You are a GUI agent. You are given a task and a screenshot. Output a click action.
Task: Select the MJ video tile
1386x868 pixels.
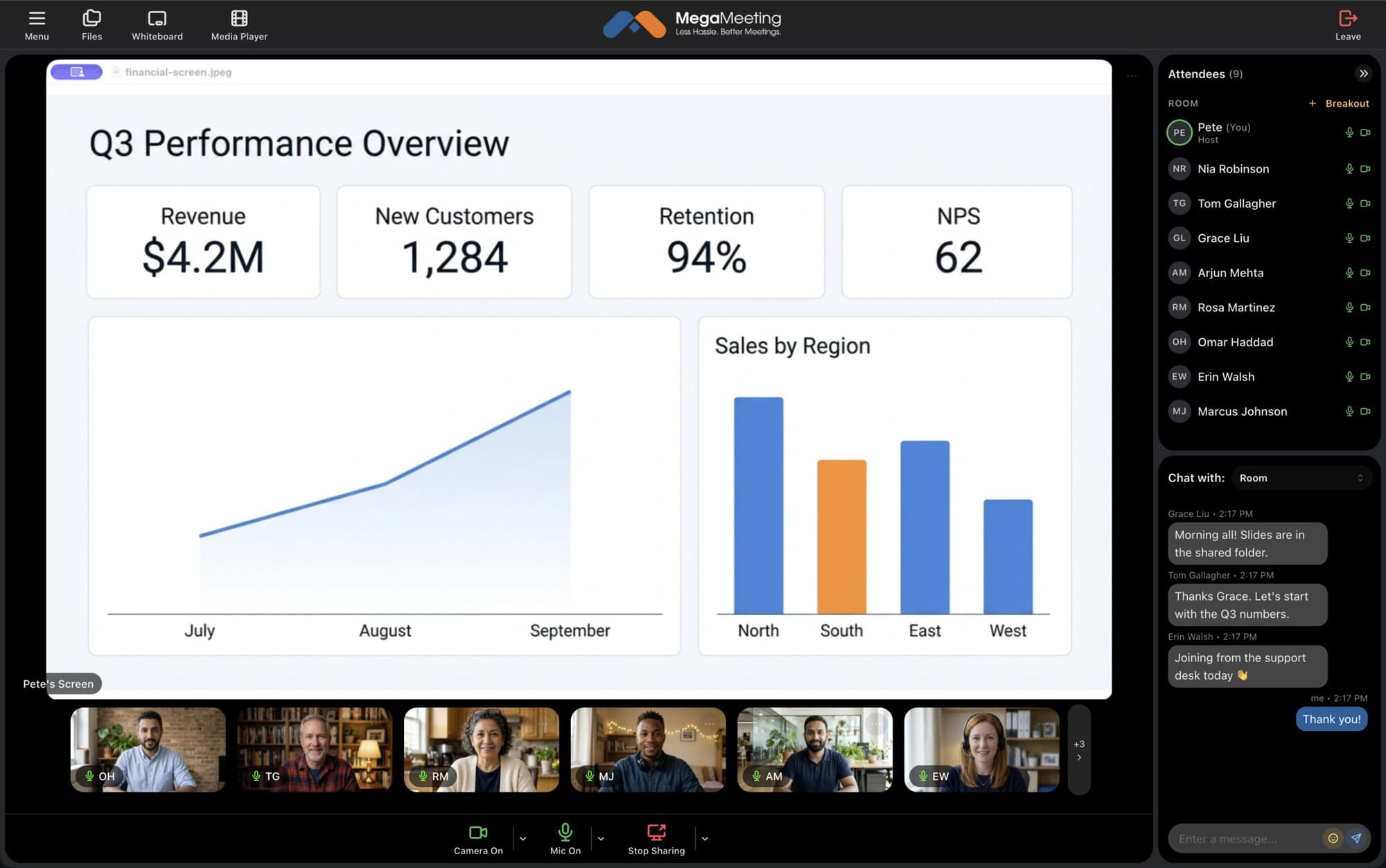(x=648, y=750)
